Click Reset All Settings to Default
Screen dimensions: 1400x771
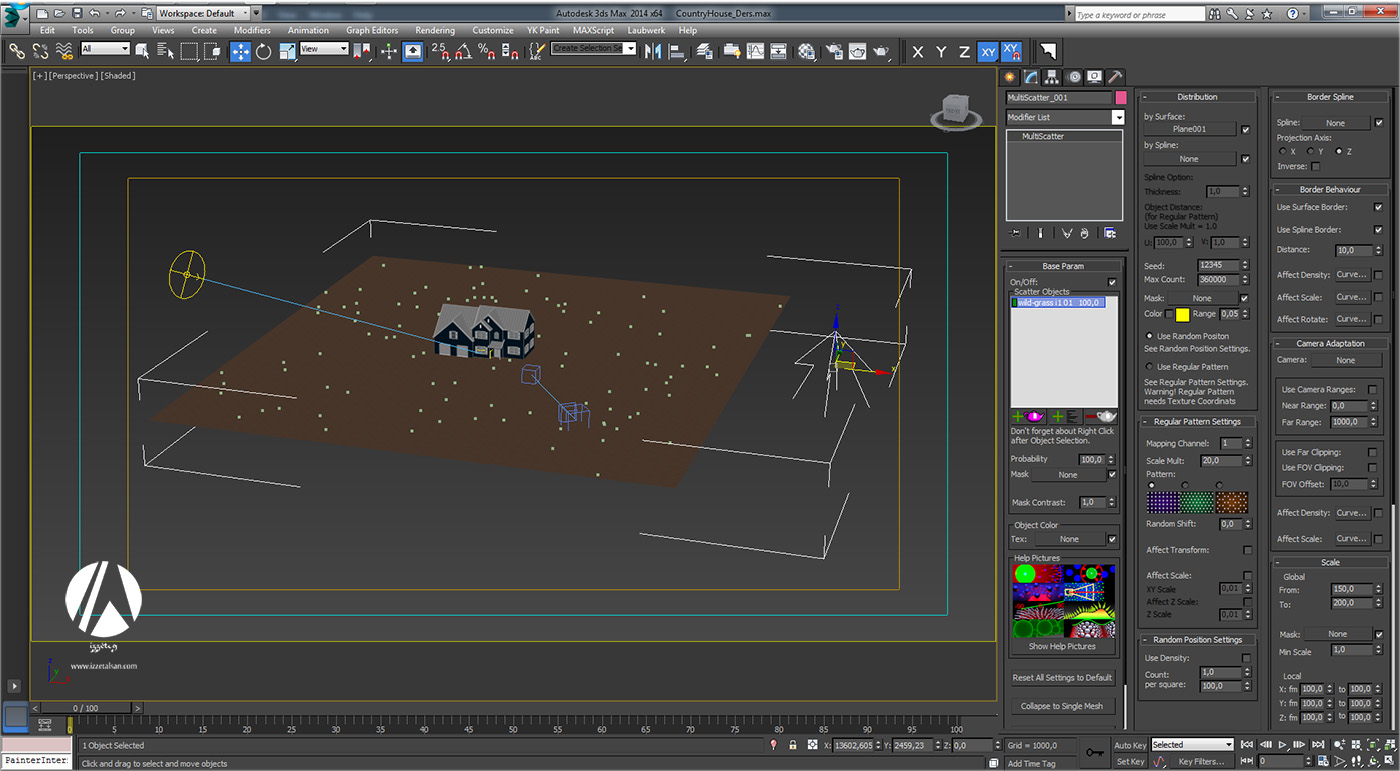click(1061, 677)
